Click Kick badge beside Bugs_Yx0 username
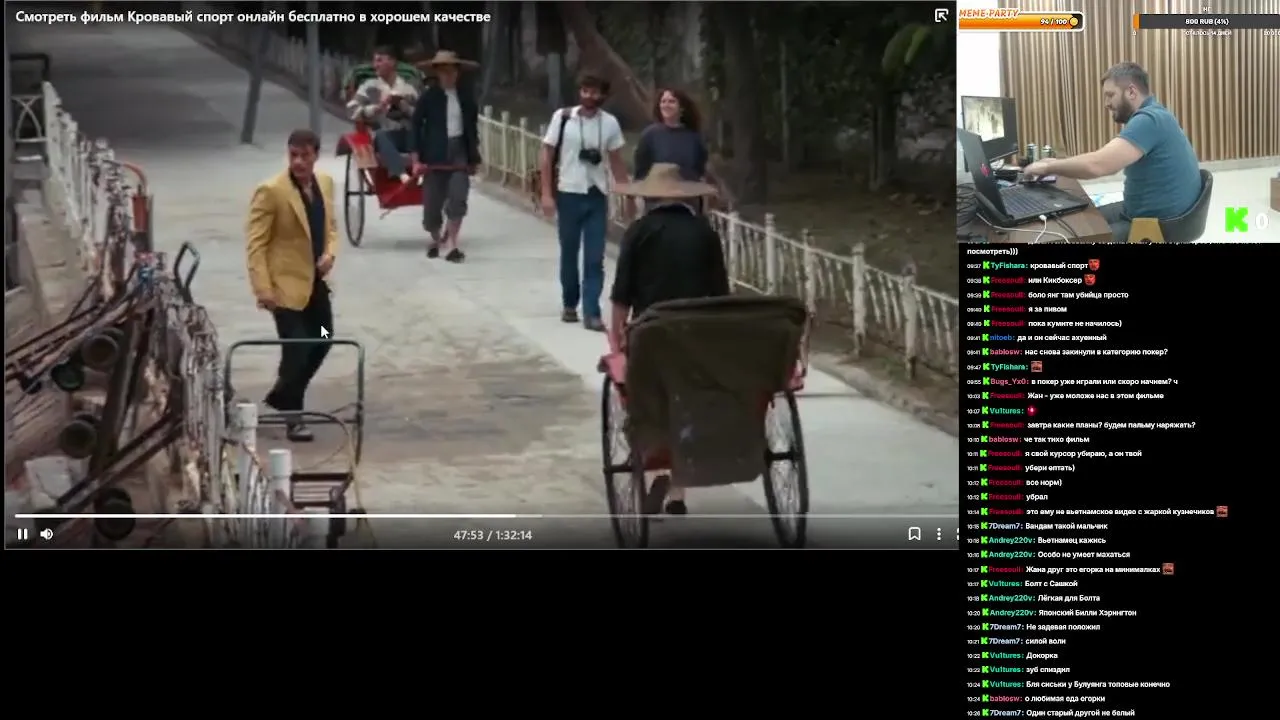The image size is (1280, 720). coord(986,381)
